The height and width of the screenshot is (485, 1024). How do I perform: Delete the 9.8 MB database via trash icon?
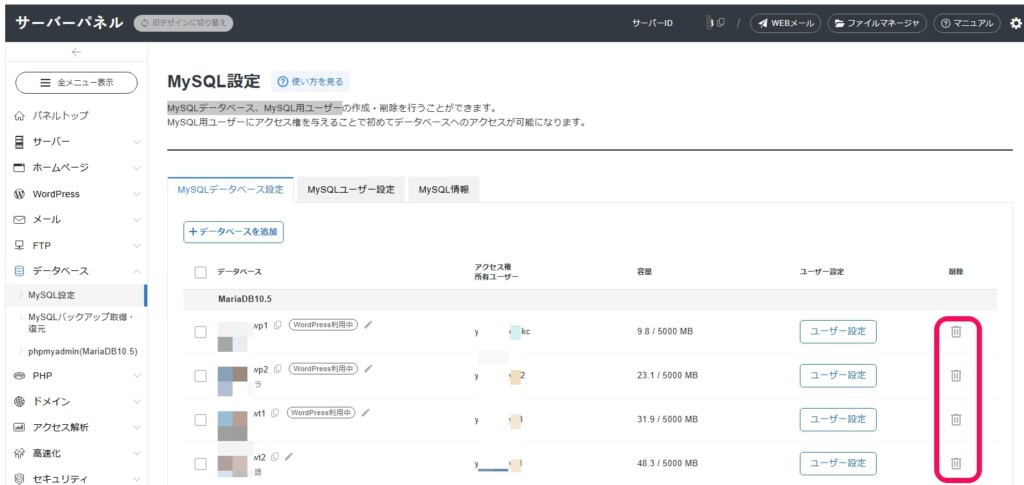tap(955, 332)
